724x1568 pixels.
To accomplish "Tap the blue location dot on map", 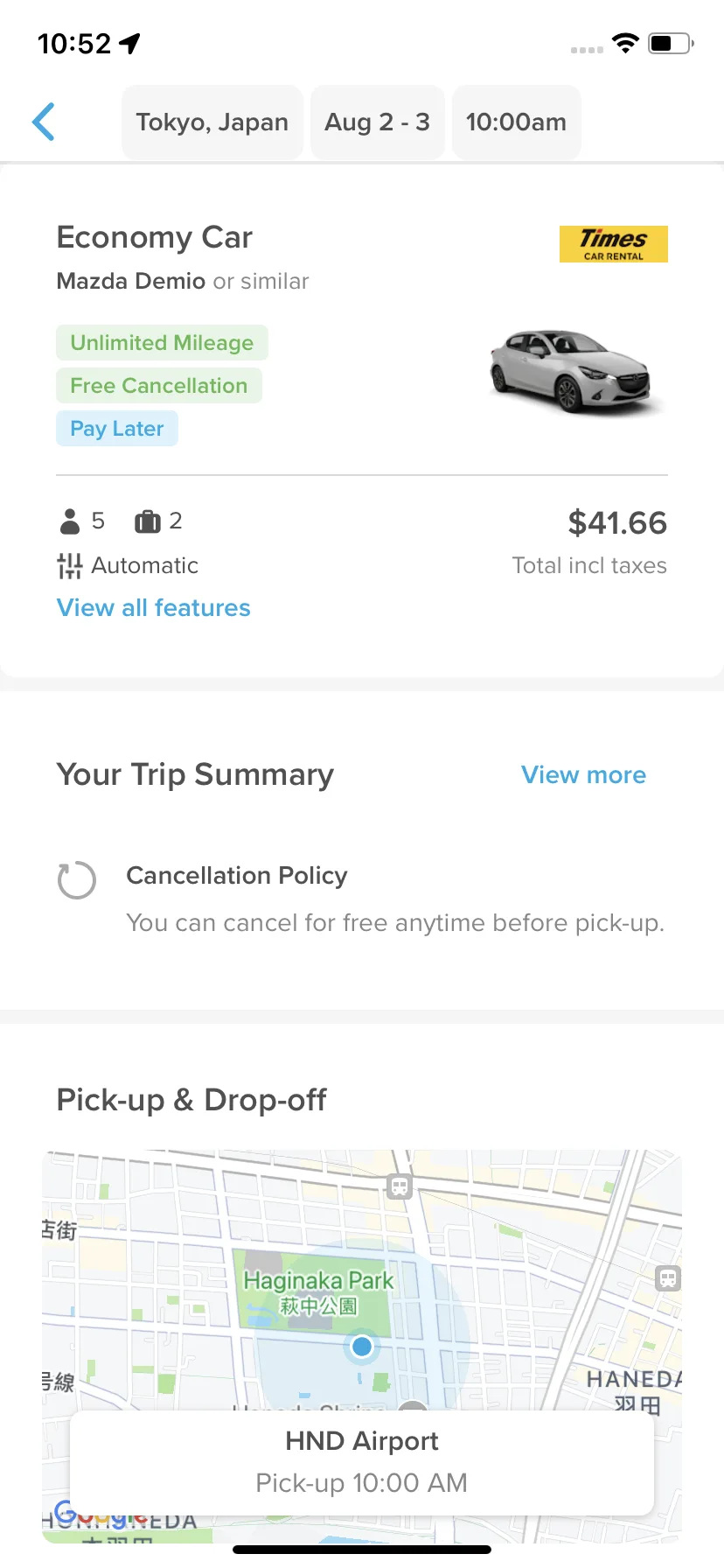I will (362, 1347).
